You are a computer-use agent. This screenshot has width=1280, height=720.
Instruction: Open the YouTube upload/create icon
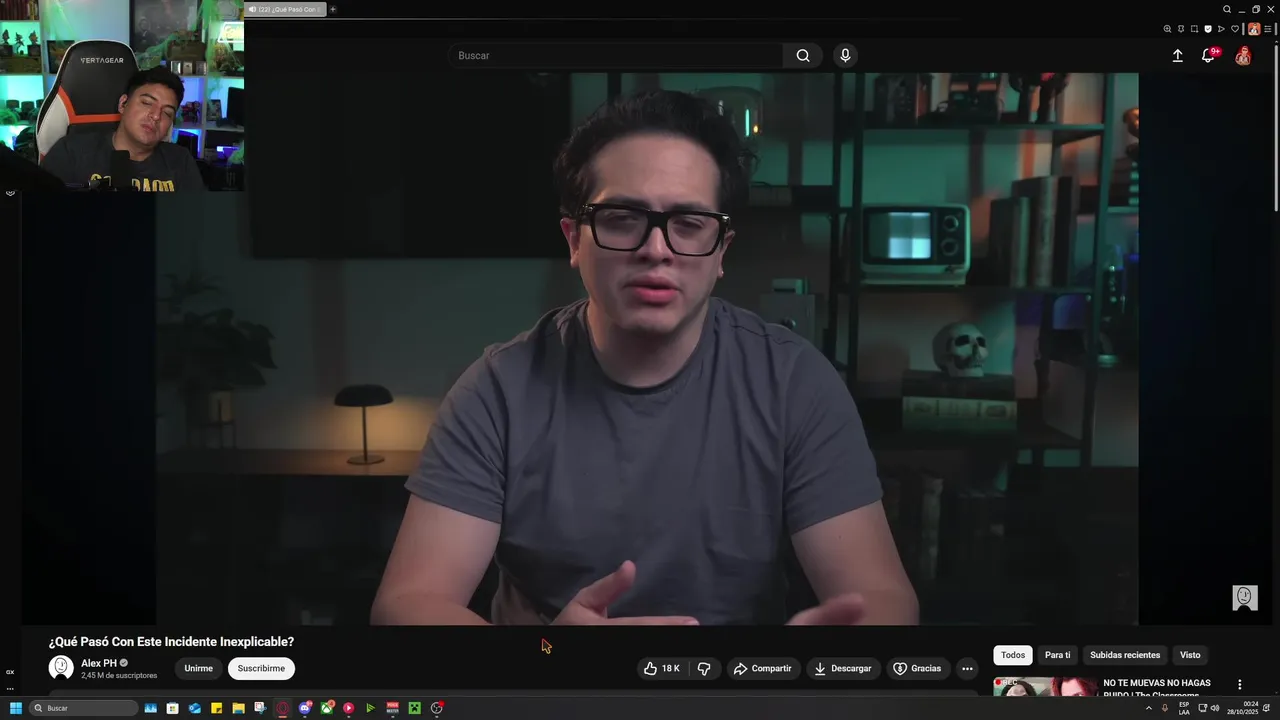coord(1178,56)
